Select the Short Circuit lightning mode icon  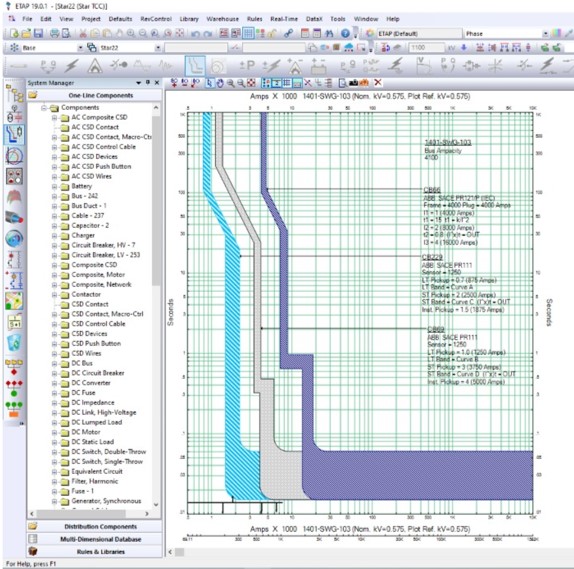tap(72, 66)
